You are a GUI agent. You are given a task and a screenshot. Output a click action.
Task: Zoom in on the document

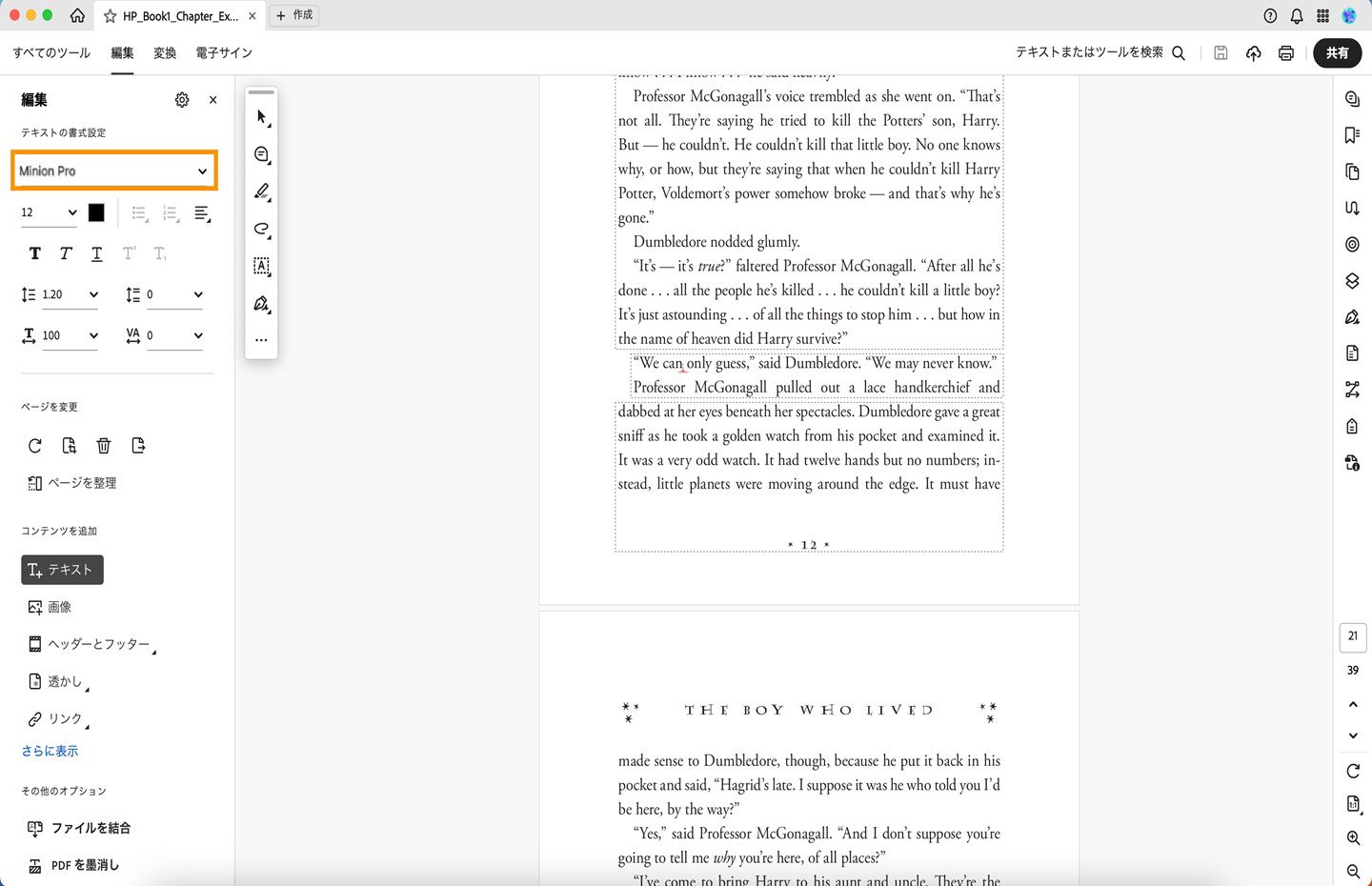(x=1353, y=838)
